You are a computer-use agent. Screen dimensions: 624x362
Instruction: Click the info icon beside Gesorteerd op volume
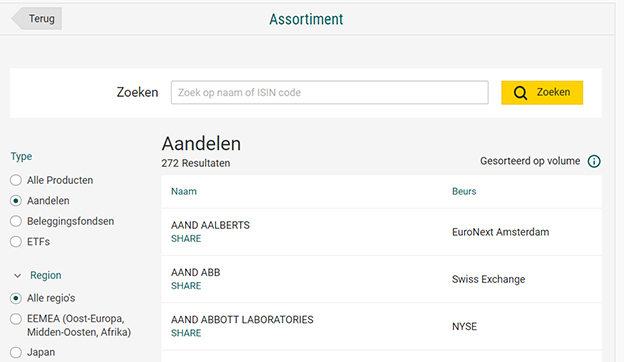point(594,162)
